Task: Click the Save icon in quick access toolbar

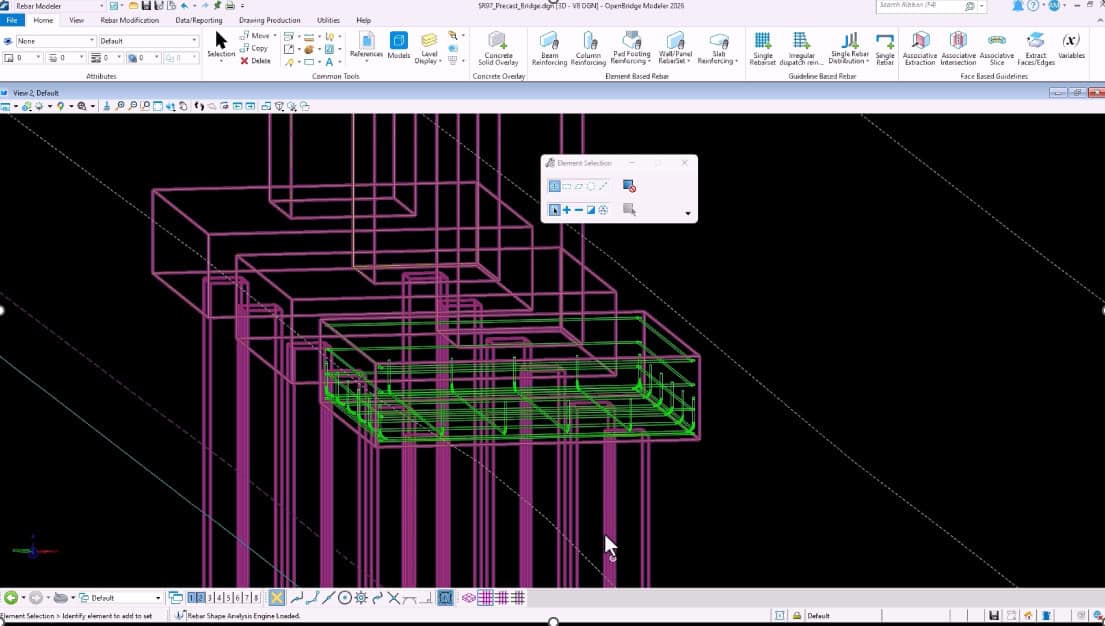Action: (146, 6)
